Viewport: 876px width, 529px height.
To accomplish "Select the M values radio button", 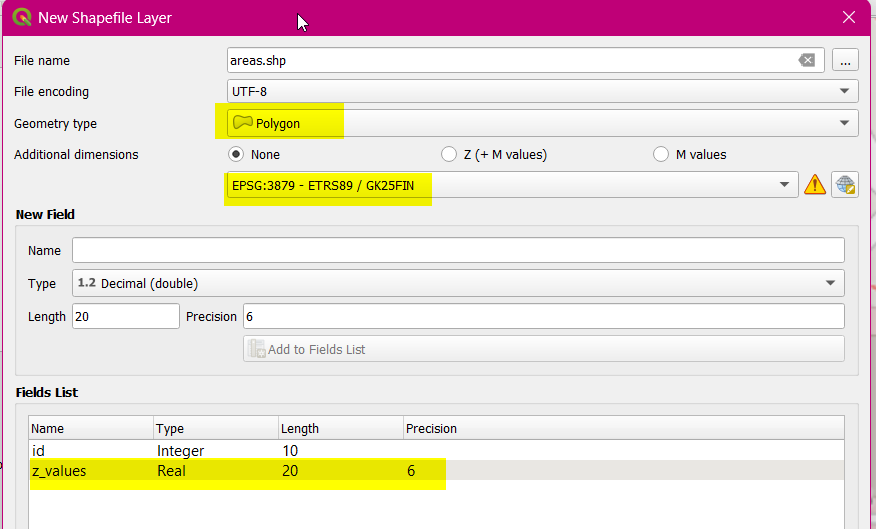I will 661,154.
